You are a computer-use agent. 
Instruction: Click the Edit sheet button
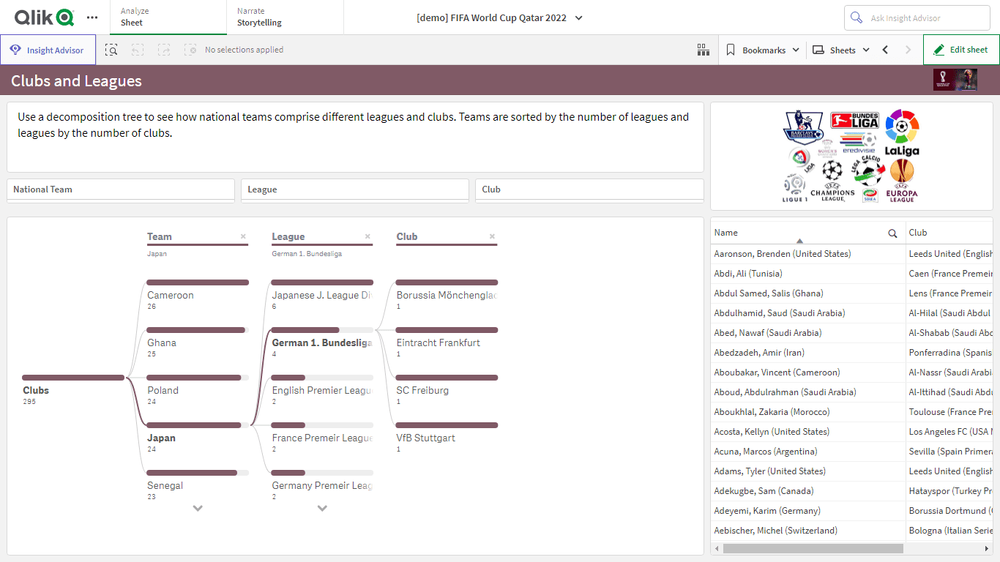[960, 50]
